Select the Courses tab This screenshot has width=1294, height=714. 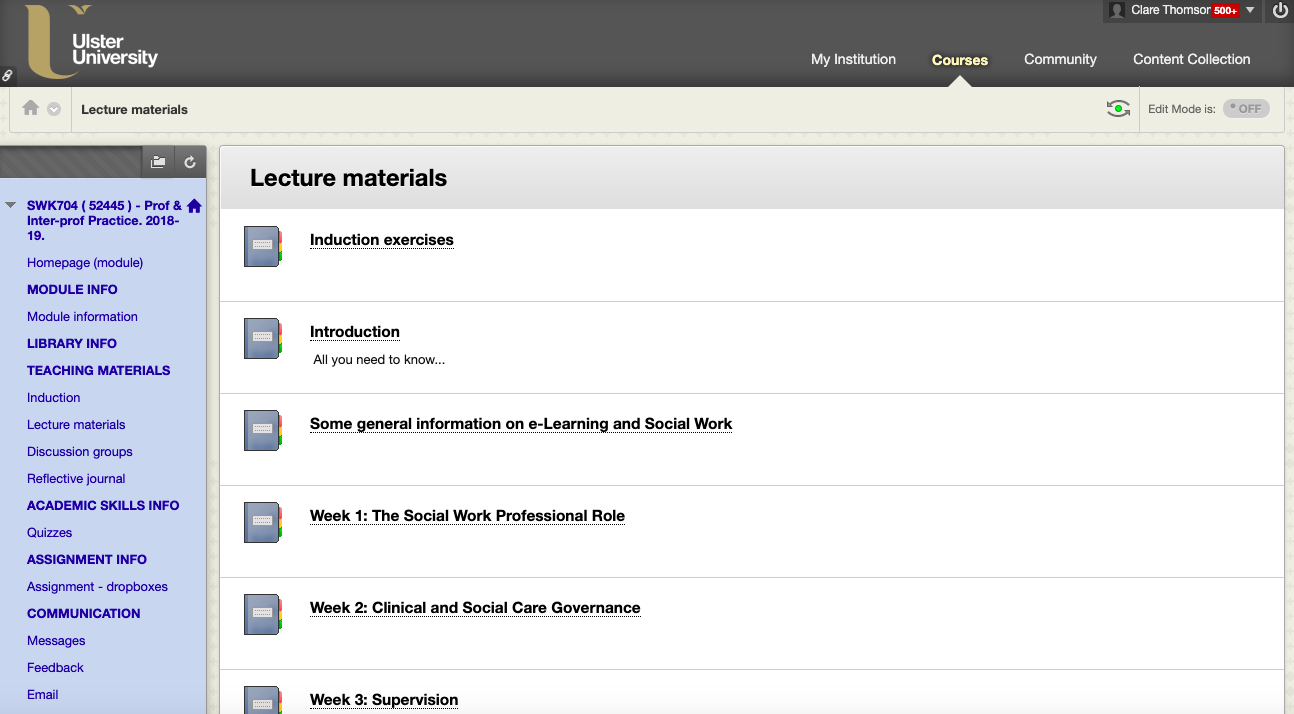(960, 60)
